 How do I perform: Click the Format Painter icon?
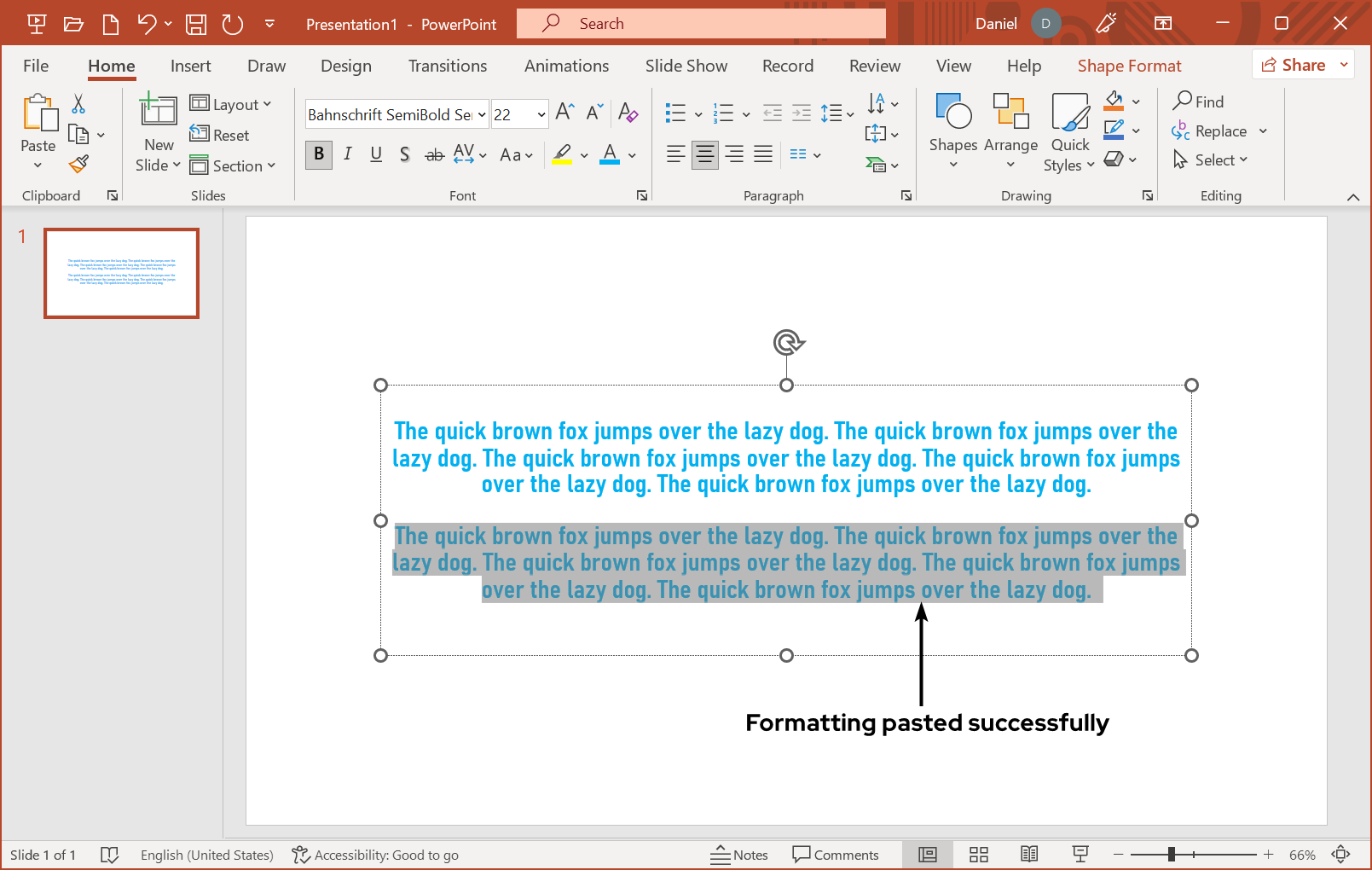tap(78, 163)
